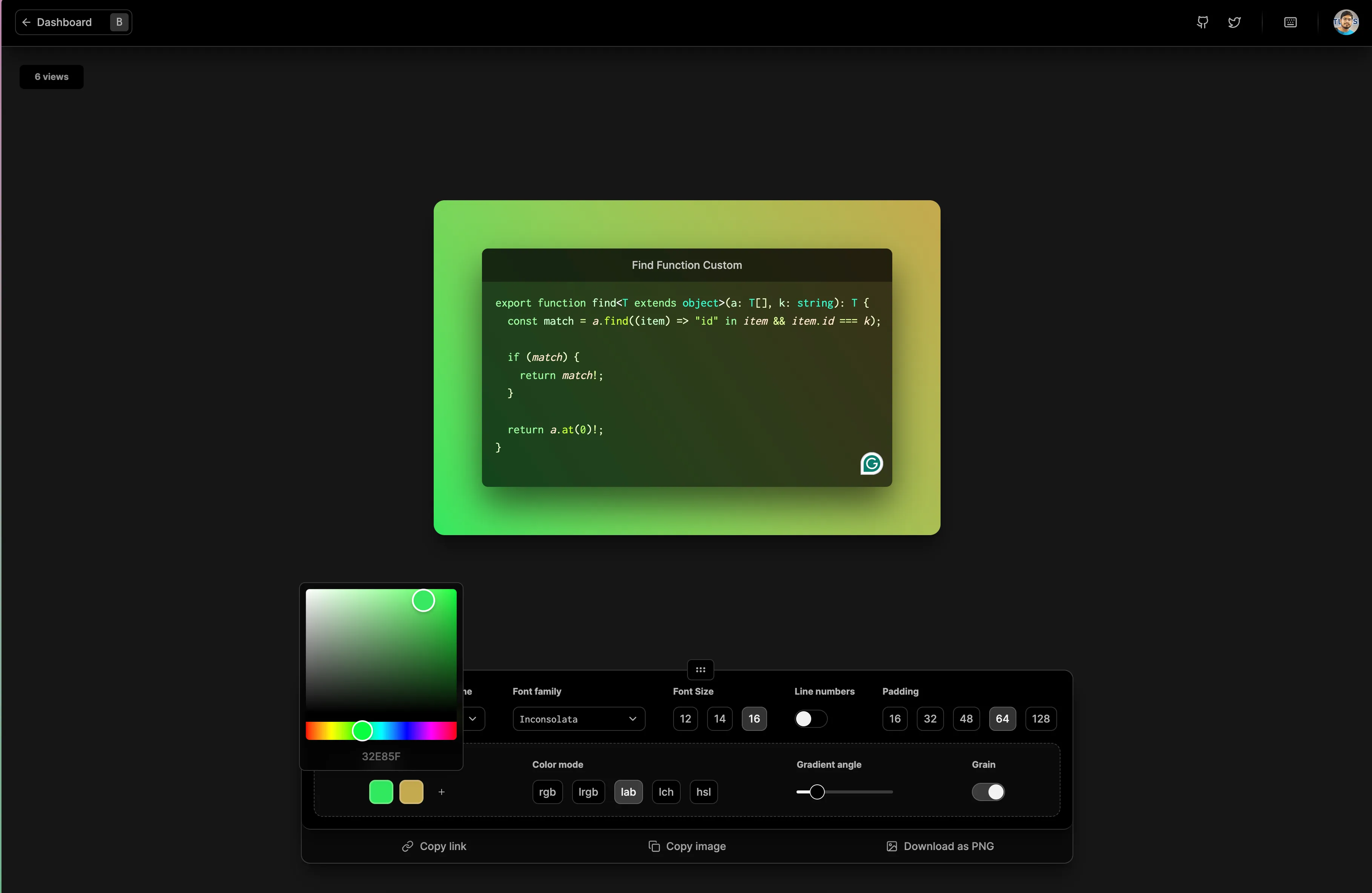Image resolution: width=1372 pixels, height=893 pixels.
Task: Disable the Grain effect
Action: [x=988, y=792]
